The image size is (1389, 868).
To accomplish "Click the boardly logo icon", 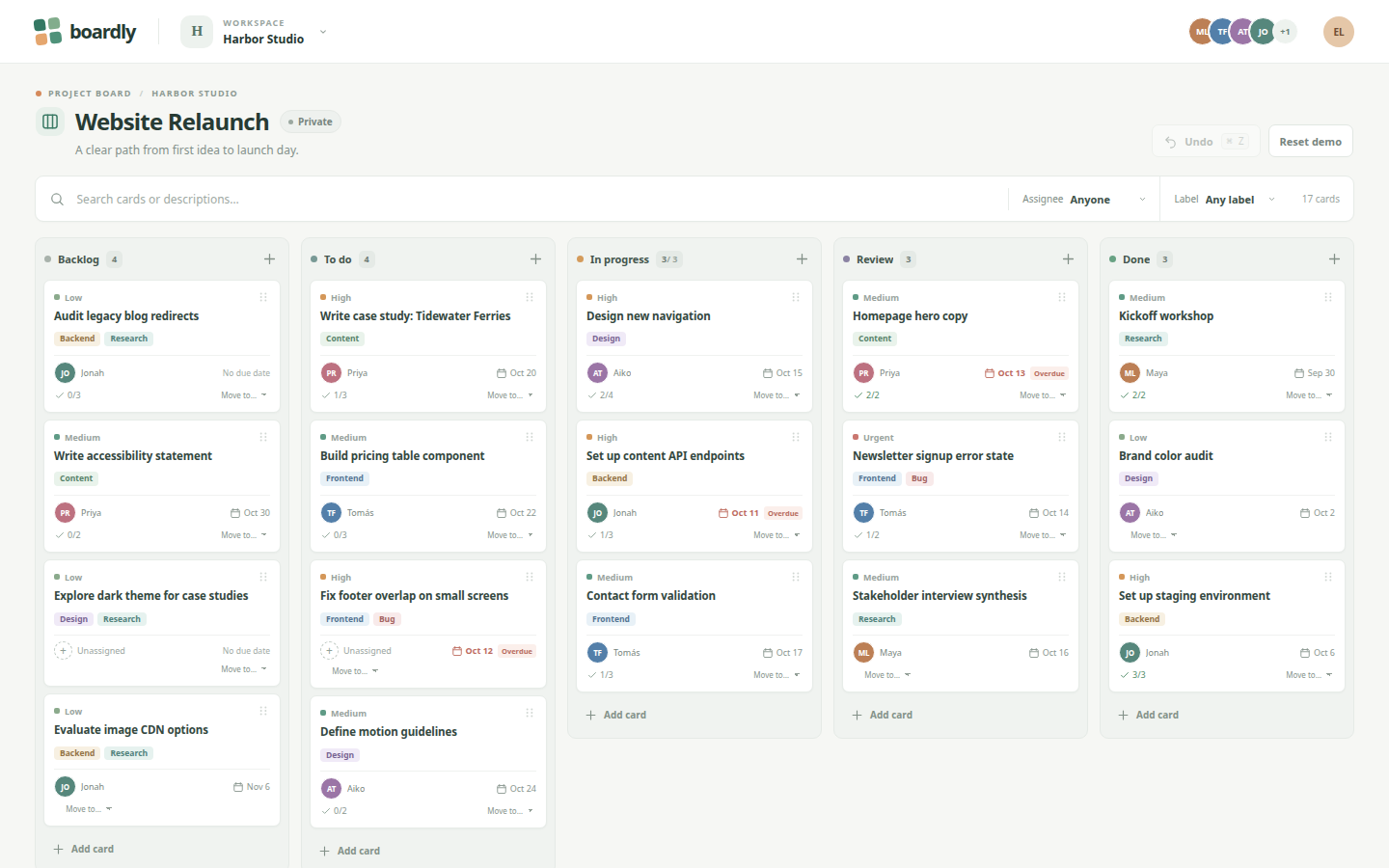I will pyautogui.click(x=47, y=32).
